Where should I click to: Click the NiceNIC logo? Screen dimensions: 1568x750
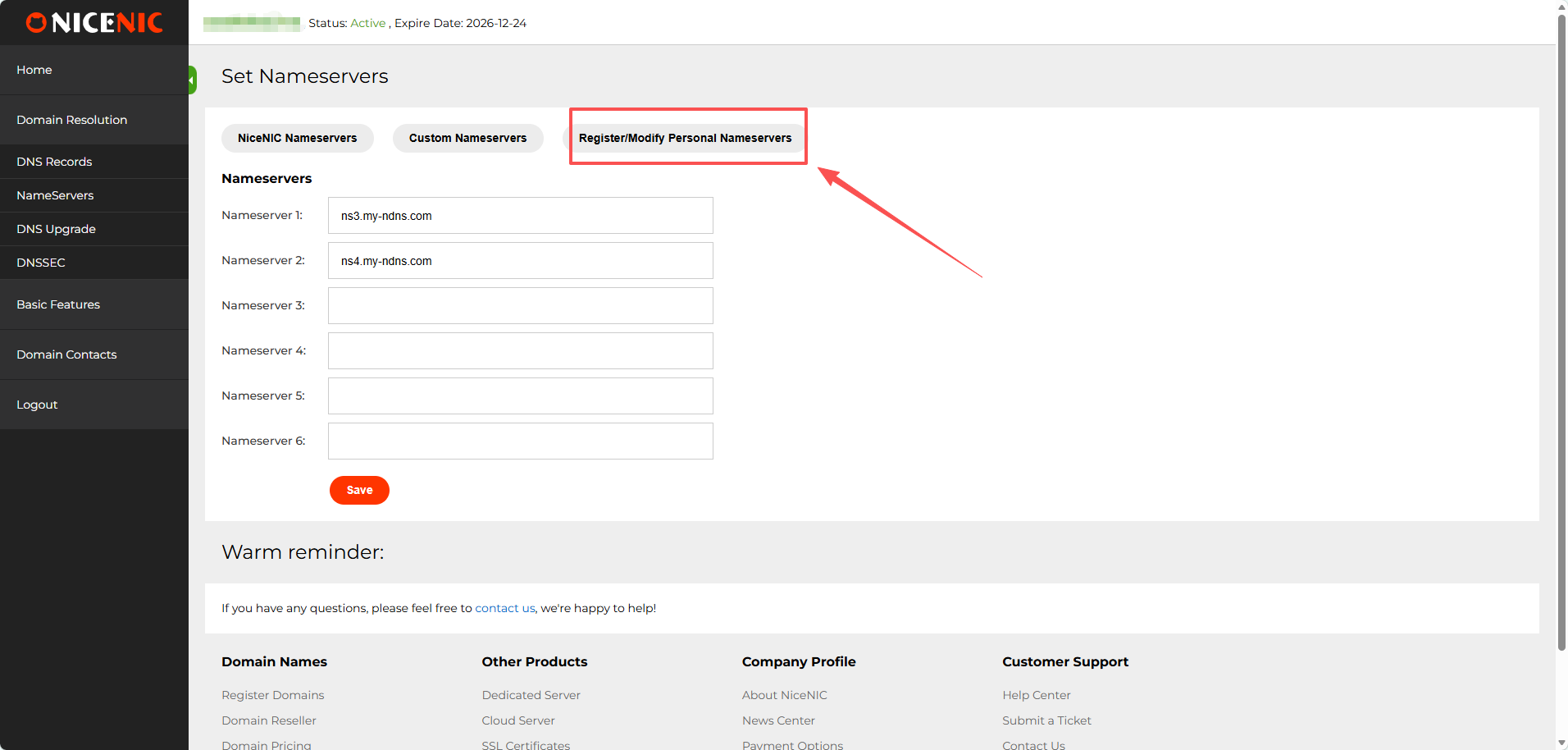[94, 23]
